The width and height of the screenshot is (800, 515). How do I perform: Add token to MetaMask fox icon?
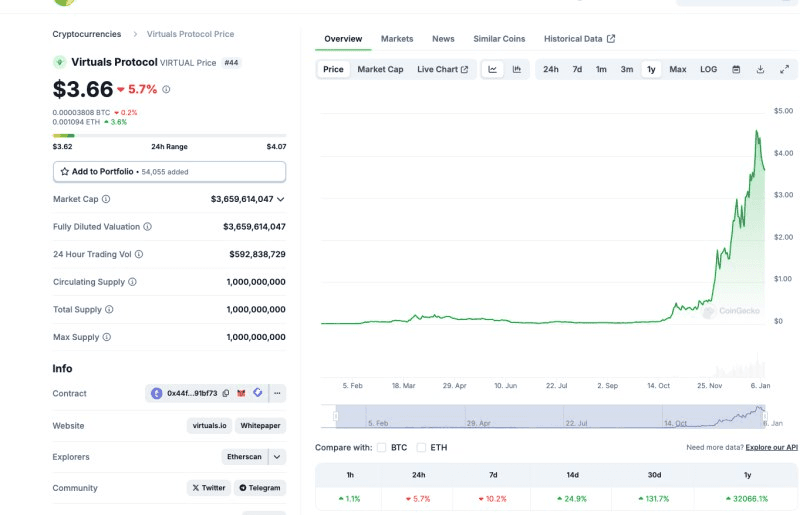click(241, 393)
